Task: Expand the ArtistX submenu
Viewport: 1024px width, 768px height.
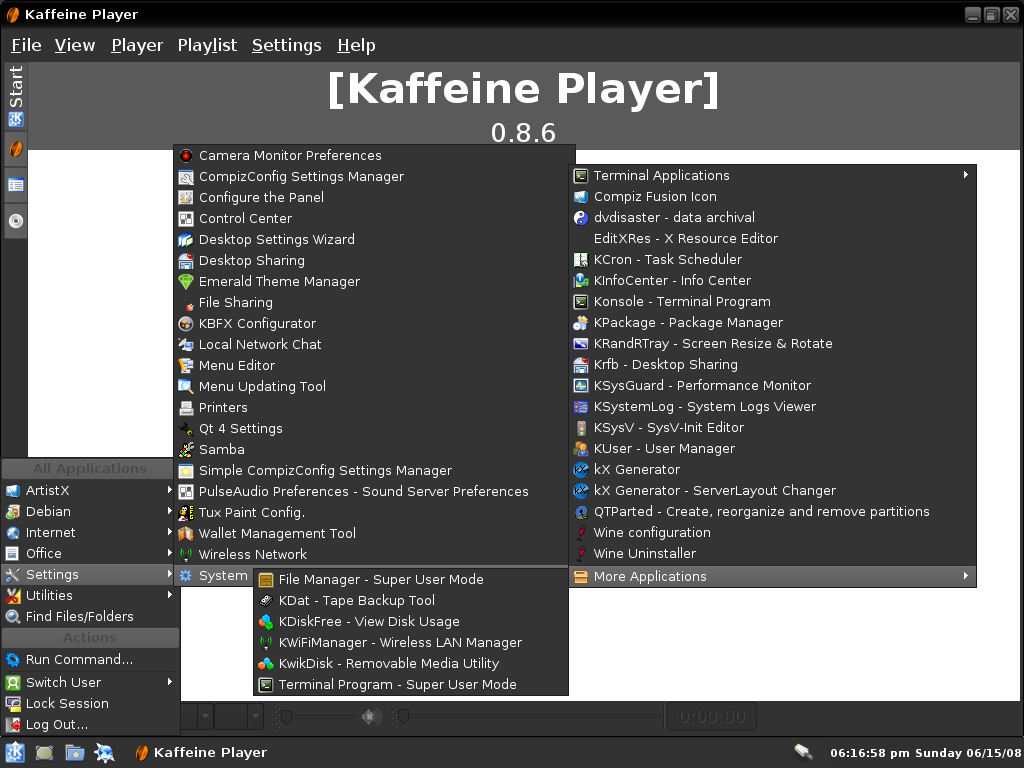Action: point(90,490)
